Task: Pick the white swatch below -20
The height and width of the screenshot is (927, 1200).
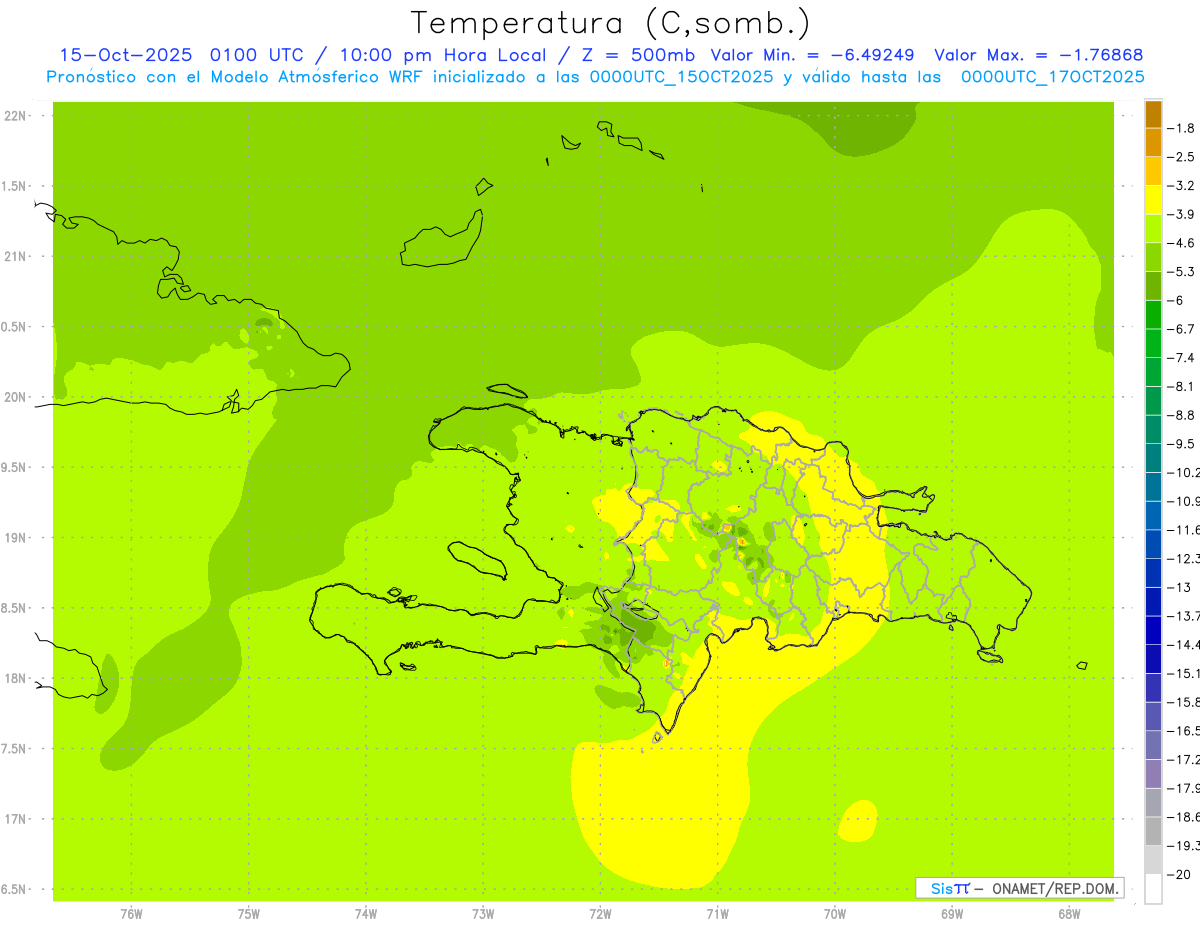Action: coord(1153,888)
